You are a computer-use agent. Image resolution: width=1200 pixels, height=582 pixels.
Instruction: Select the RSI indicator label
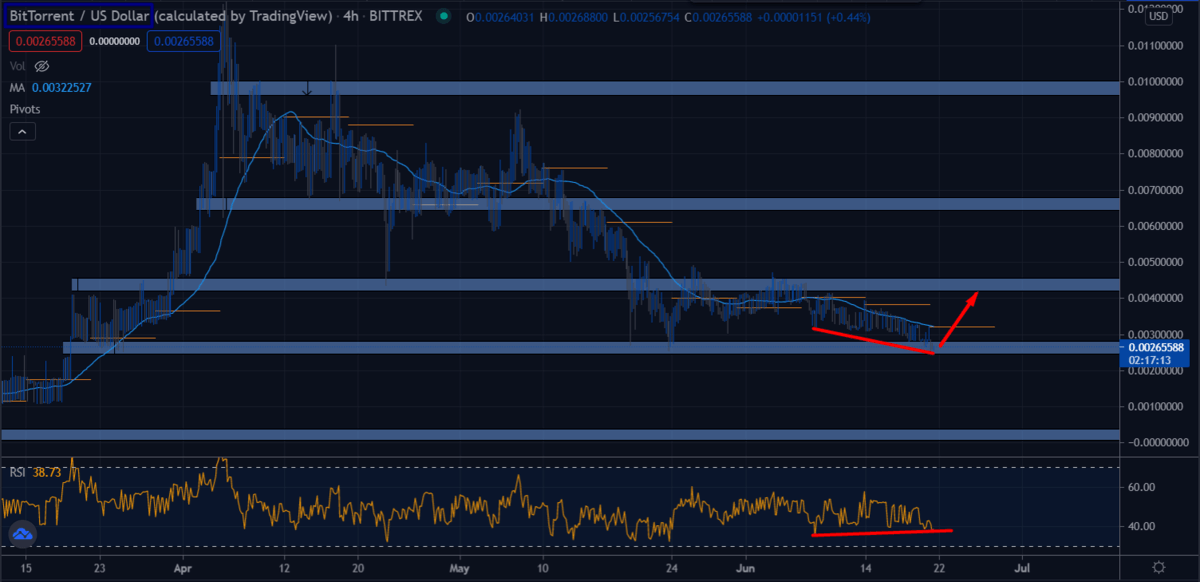point(16,470)
